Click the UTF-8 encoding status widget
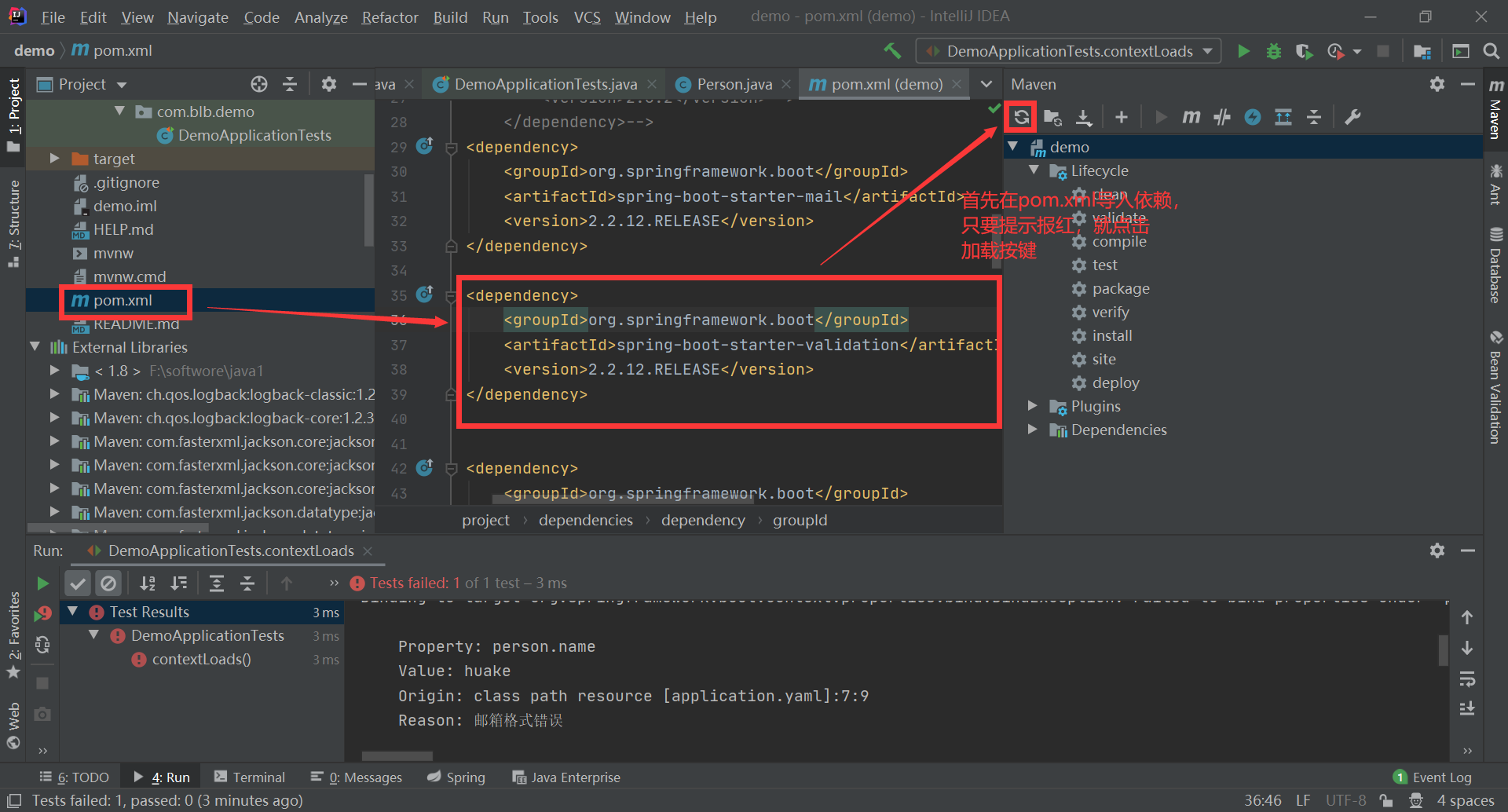The height and width of the screenshot is (812, 1508). pyautogui.click(x=1346, y=800)
